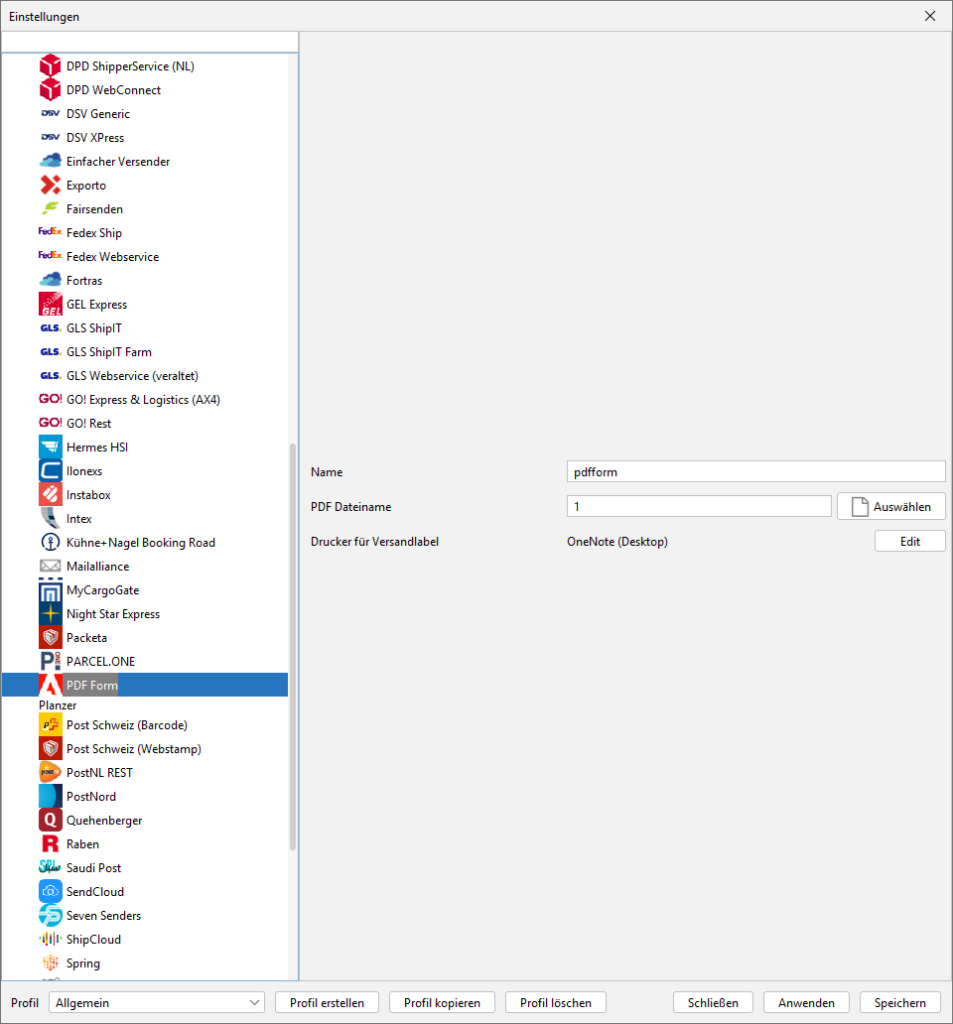The height and width of the screenshot is (1024, 953).
Task: Select the Quehenberger Q icon
Action: (50, 820)
